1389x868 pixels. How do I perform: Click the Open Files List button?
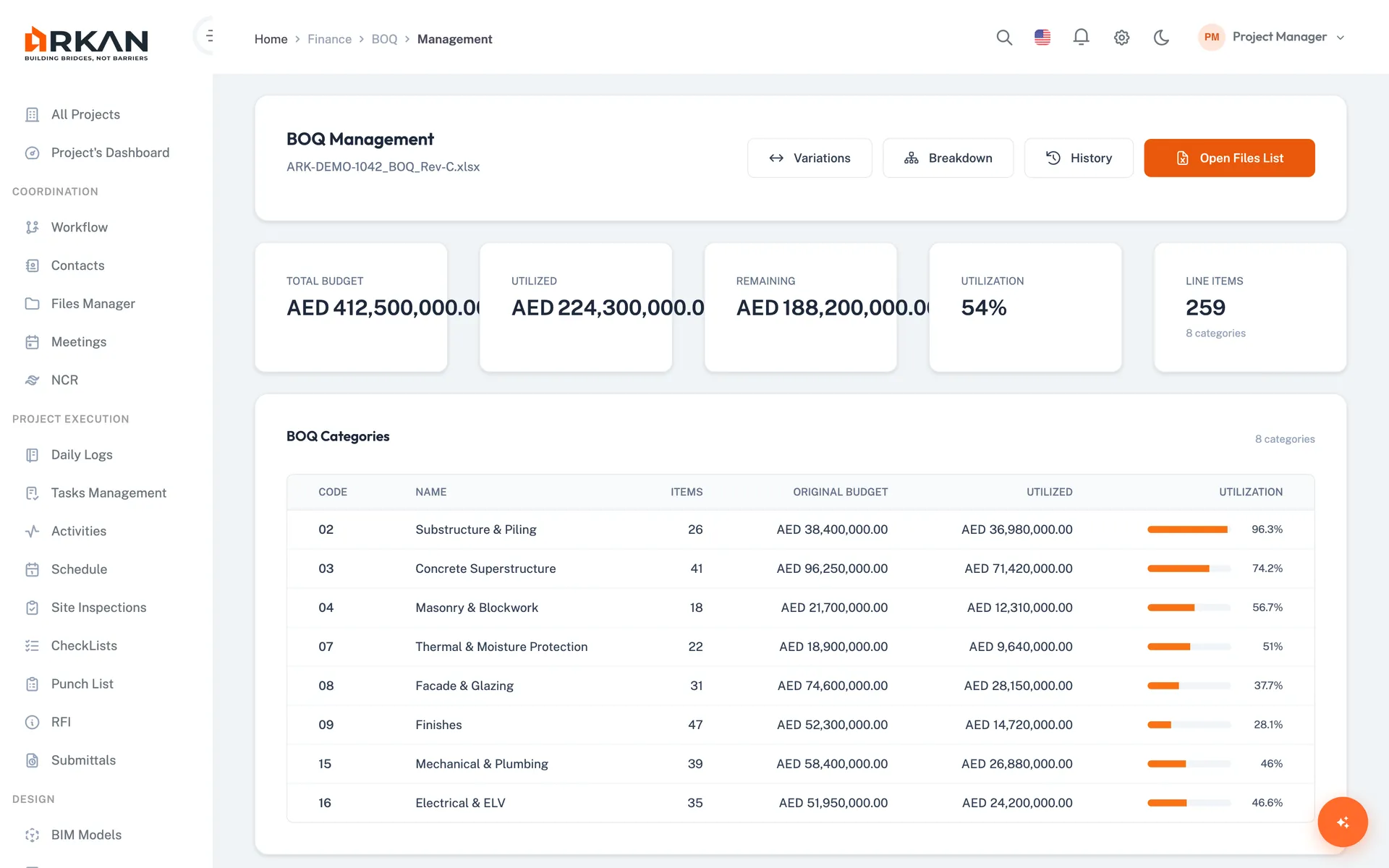(x=1229, y=158)
